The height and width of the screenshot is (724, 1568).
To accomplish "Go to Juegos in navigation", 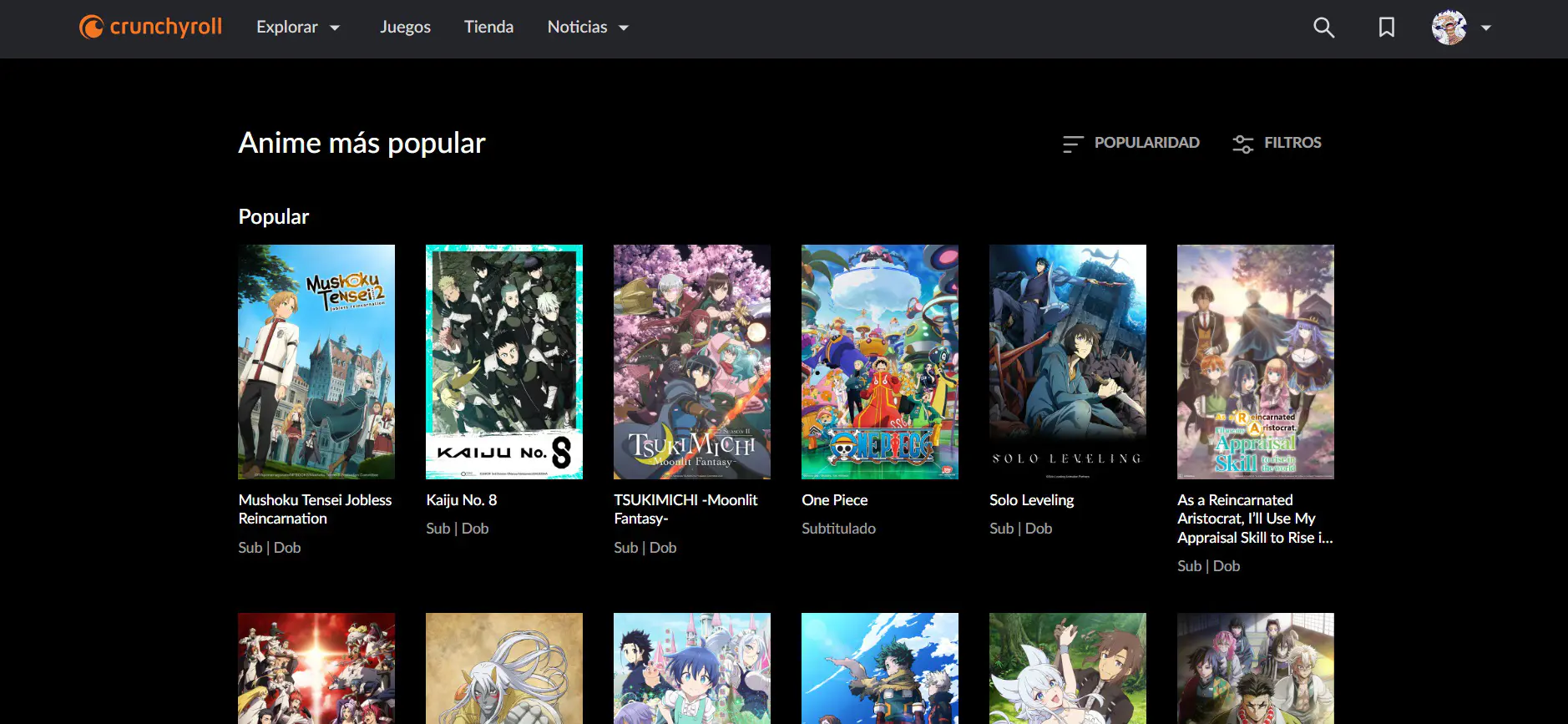I will 405,27.
